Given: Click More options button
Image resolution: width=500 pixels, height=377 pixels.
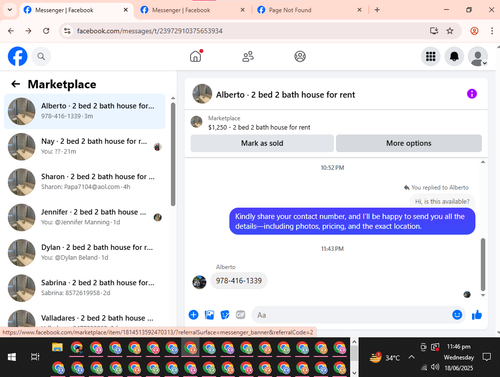Looking at the screenshot, I should coord(409,143).
